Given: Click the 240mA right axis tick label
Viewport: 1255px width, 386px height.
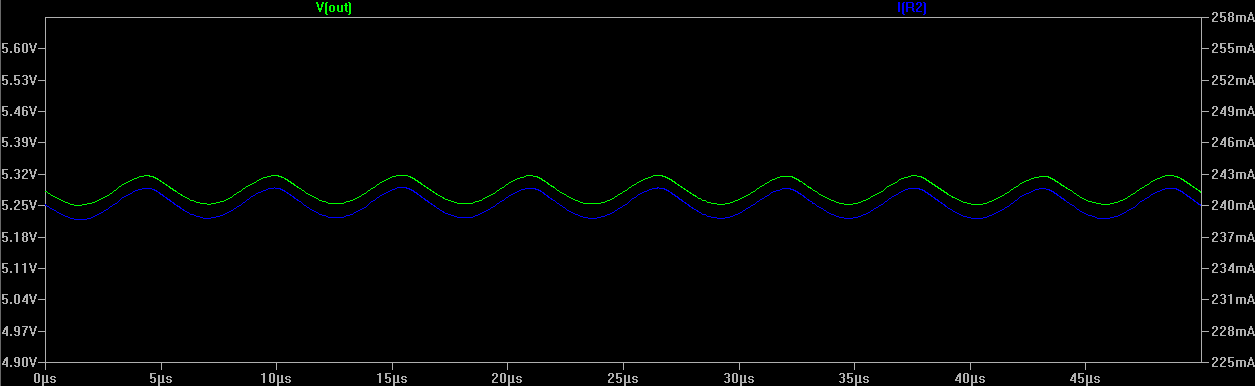Looking at the screenshot, I should [1232, 205].
